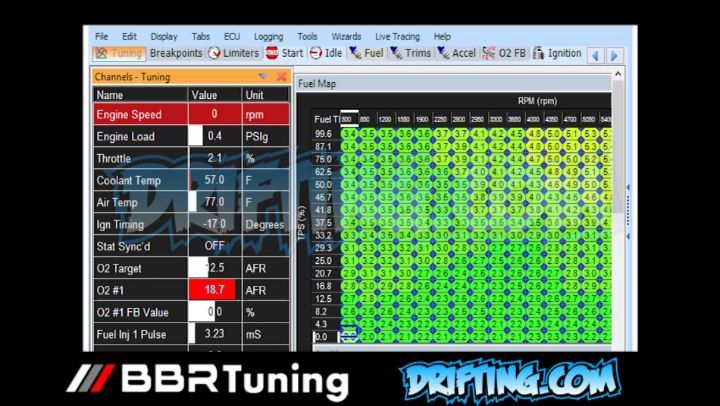Close the Channels - Tuning panel
This screenshot has height=406, width=720.
pos(281,76)
